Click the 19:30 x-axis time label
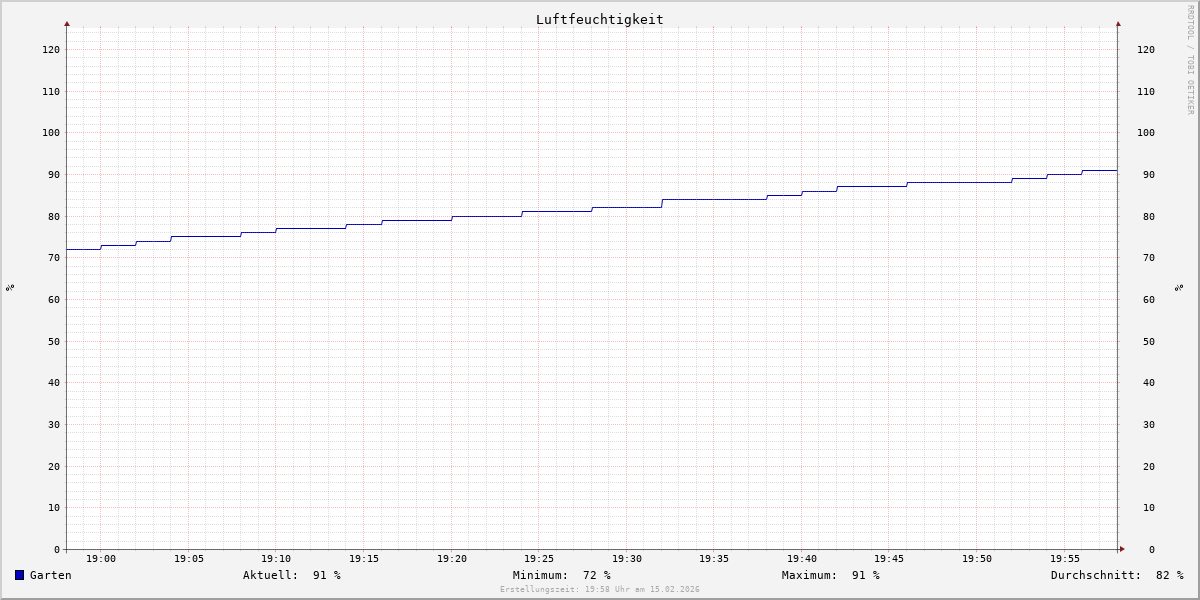Screen dimensions: 1200x600 point(627,559)
